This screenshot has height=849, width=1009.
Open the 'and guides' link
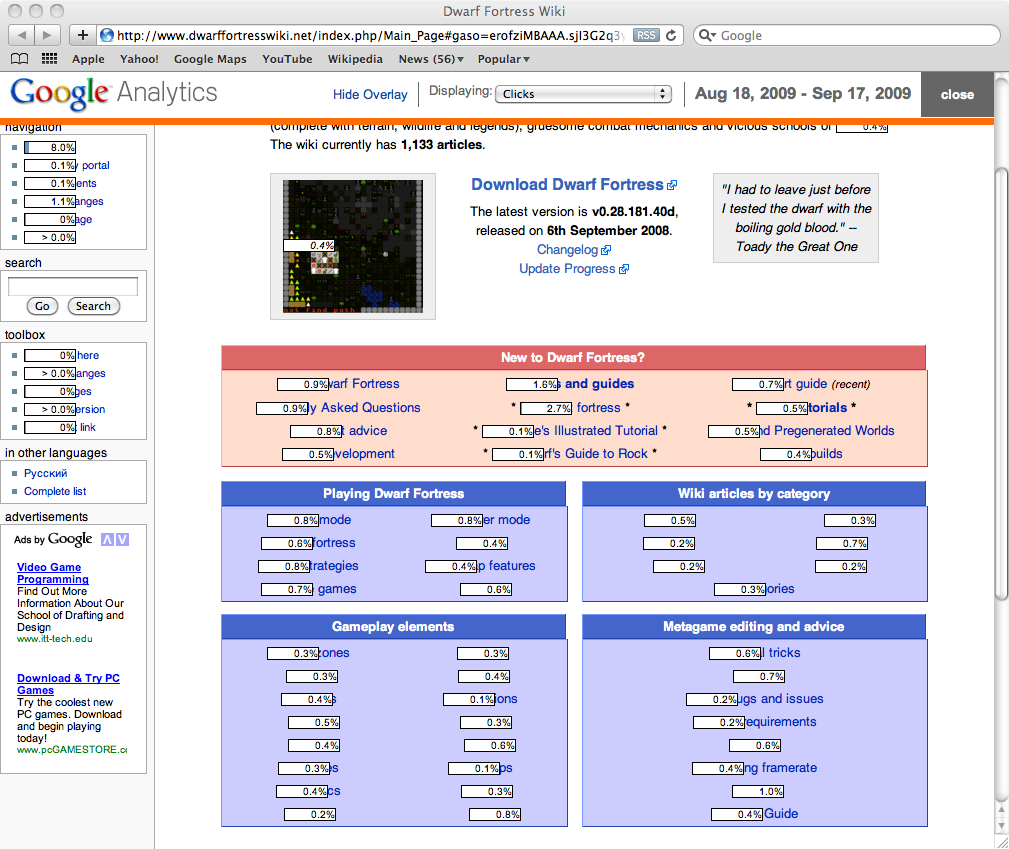[596, 384]
